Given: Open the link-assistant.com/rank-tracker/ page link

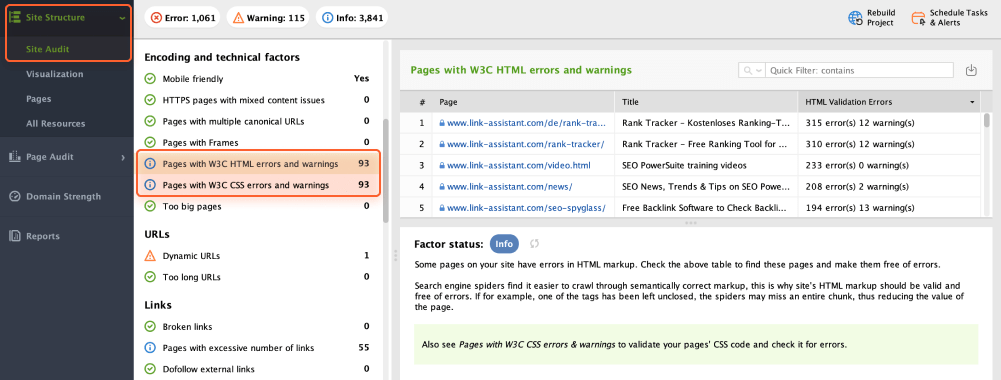Looking at the screenshot, I should [525, 144].
